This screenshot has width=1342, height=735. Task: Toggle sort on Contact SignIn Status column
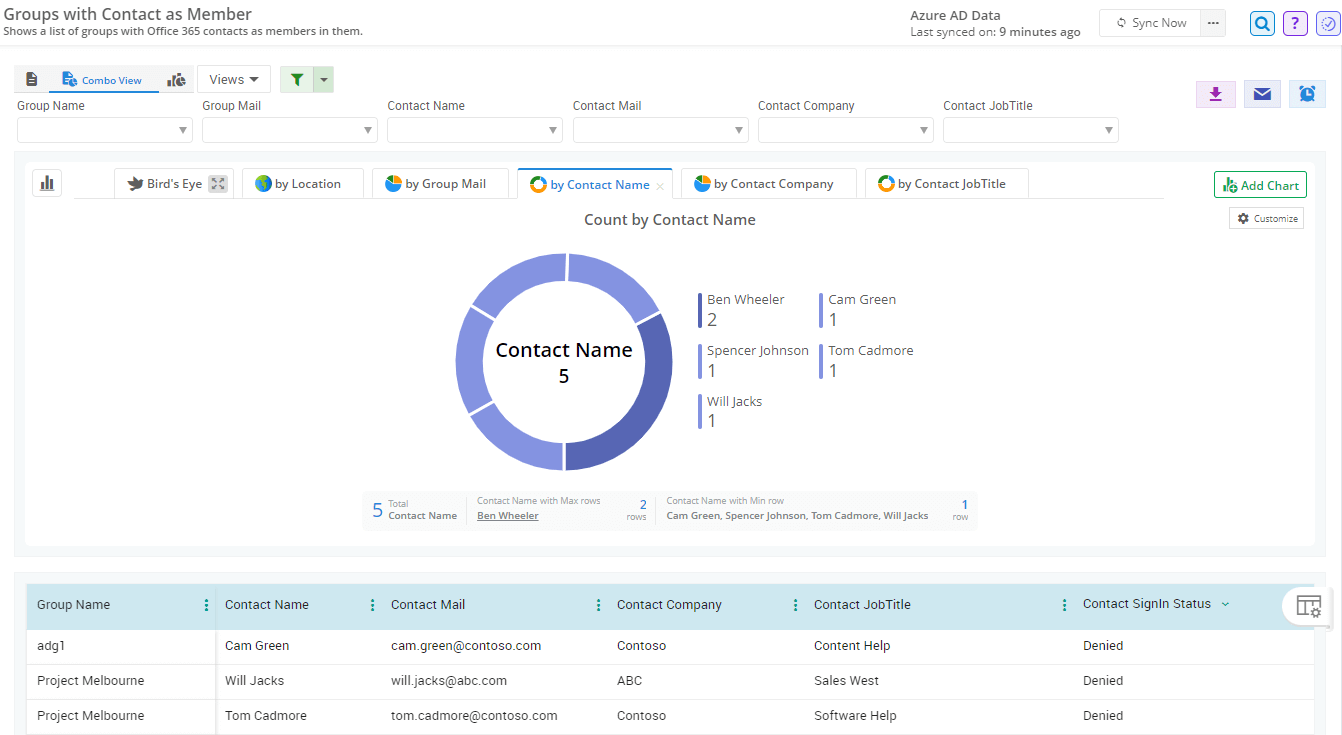tap(1225, 604)
